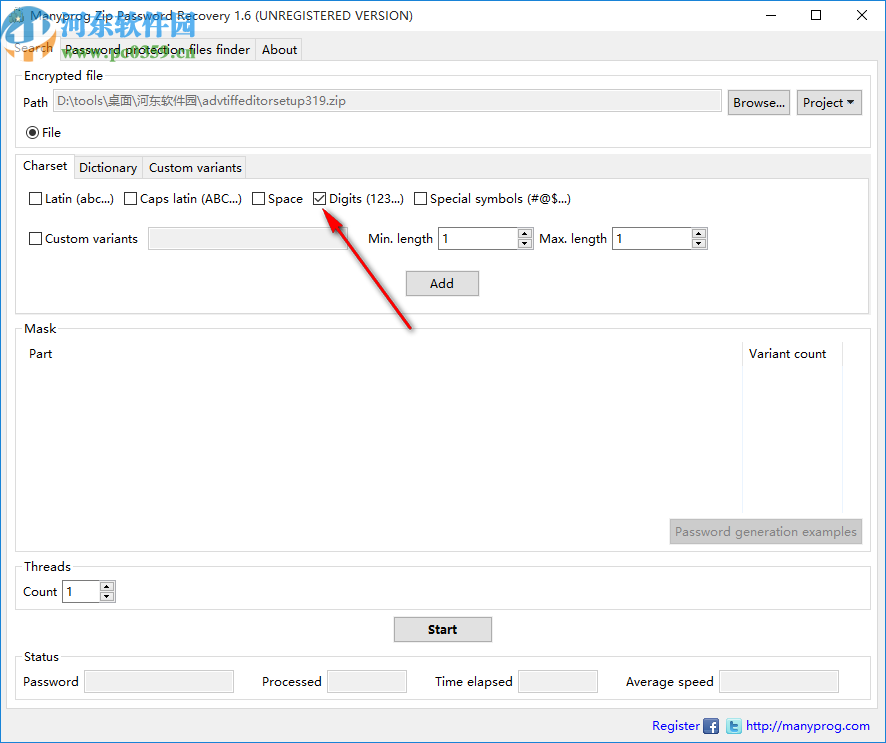Open the manyprog.com link

(809, 726)
